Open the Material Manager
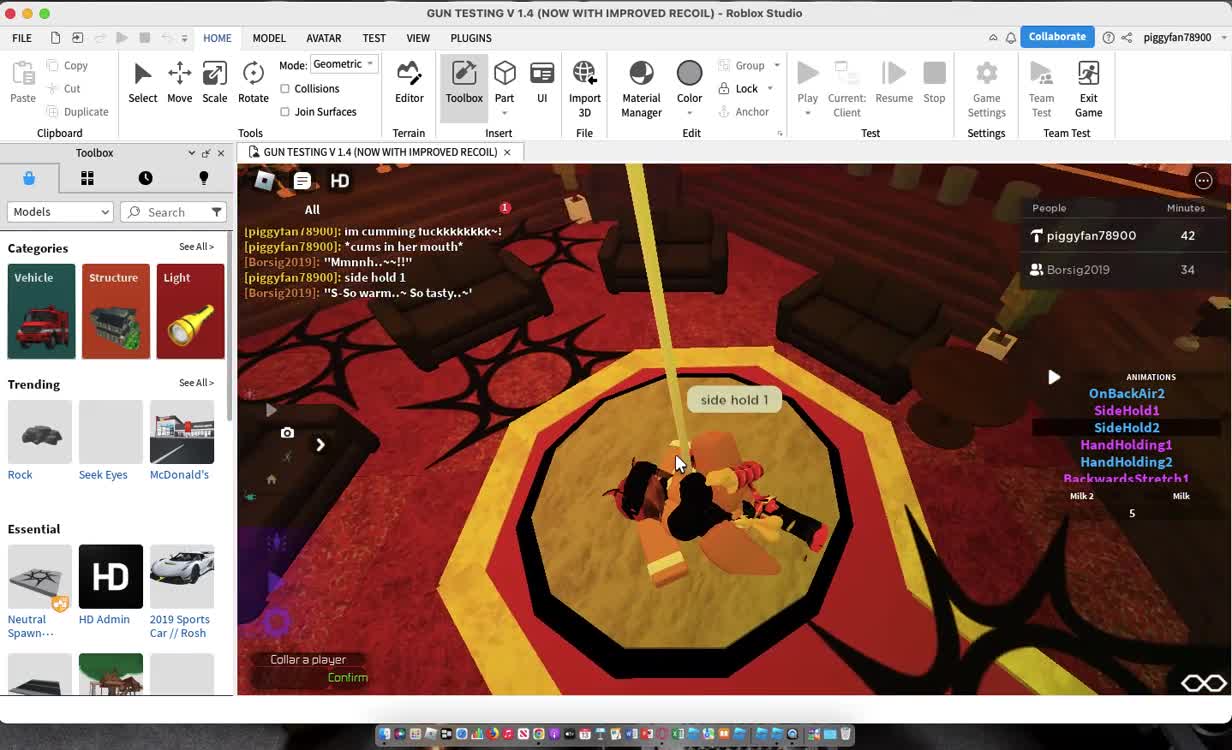1232x750 pixels. [x=641, y=88]
